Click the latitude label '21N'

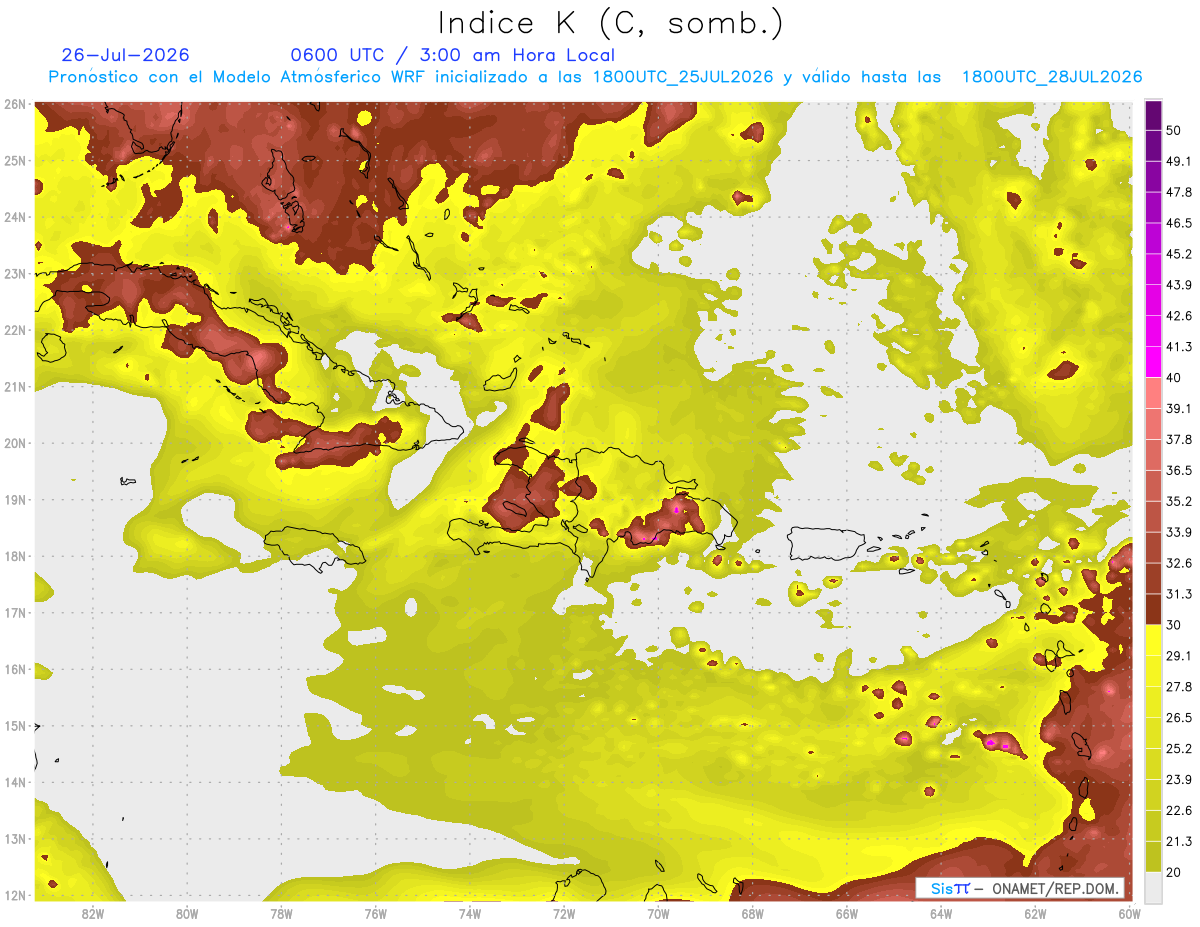click(15, 386)
